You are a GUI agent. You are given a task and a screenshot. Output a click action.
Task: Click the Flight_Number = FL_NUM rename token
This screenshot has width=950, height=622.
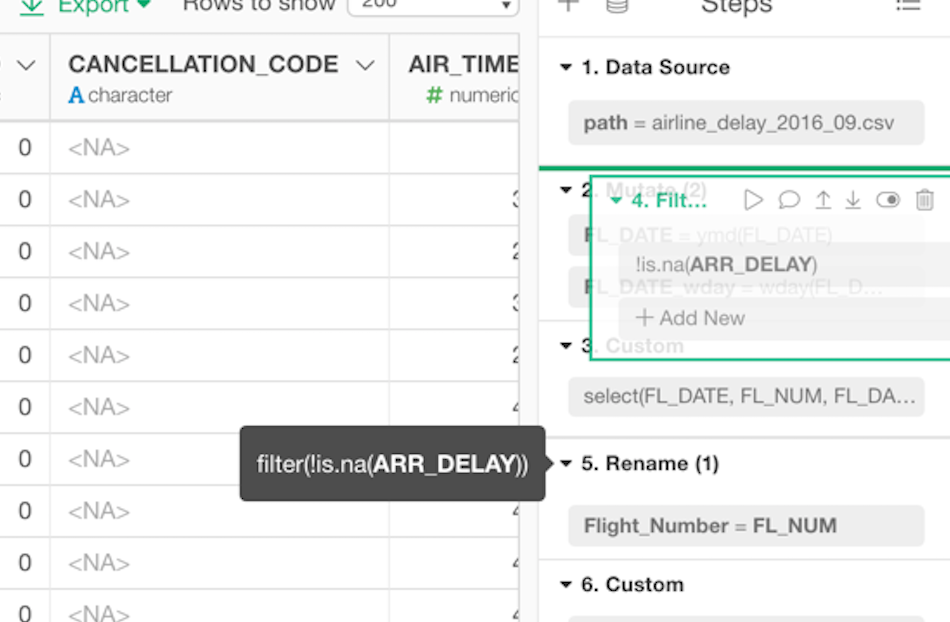point(746,526)
